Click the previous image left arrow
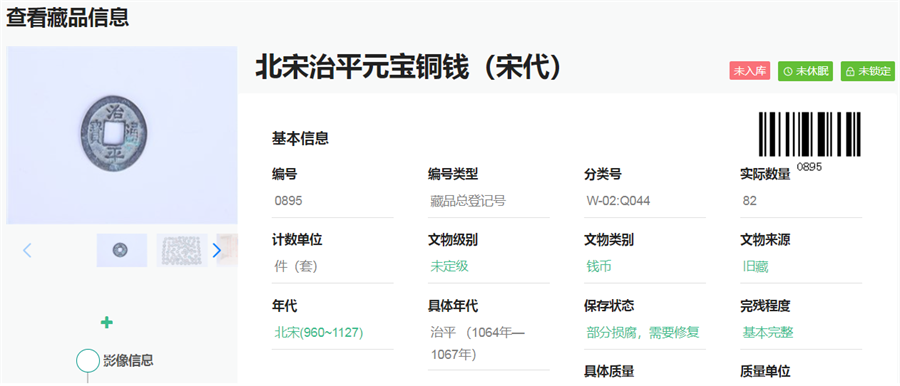900x386 pixels. point(27,250)
